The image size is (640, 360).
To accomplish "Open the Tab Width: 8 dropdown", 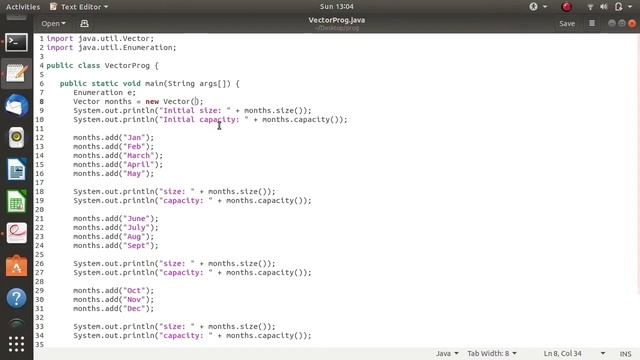I will (492, 353).
